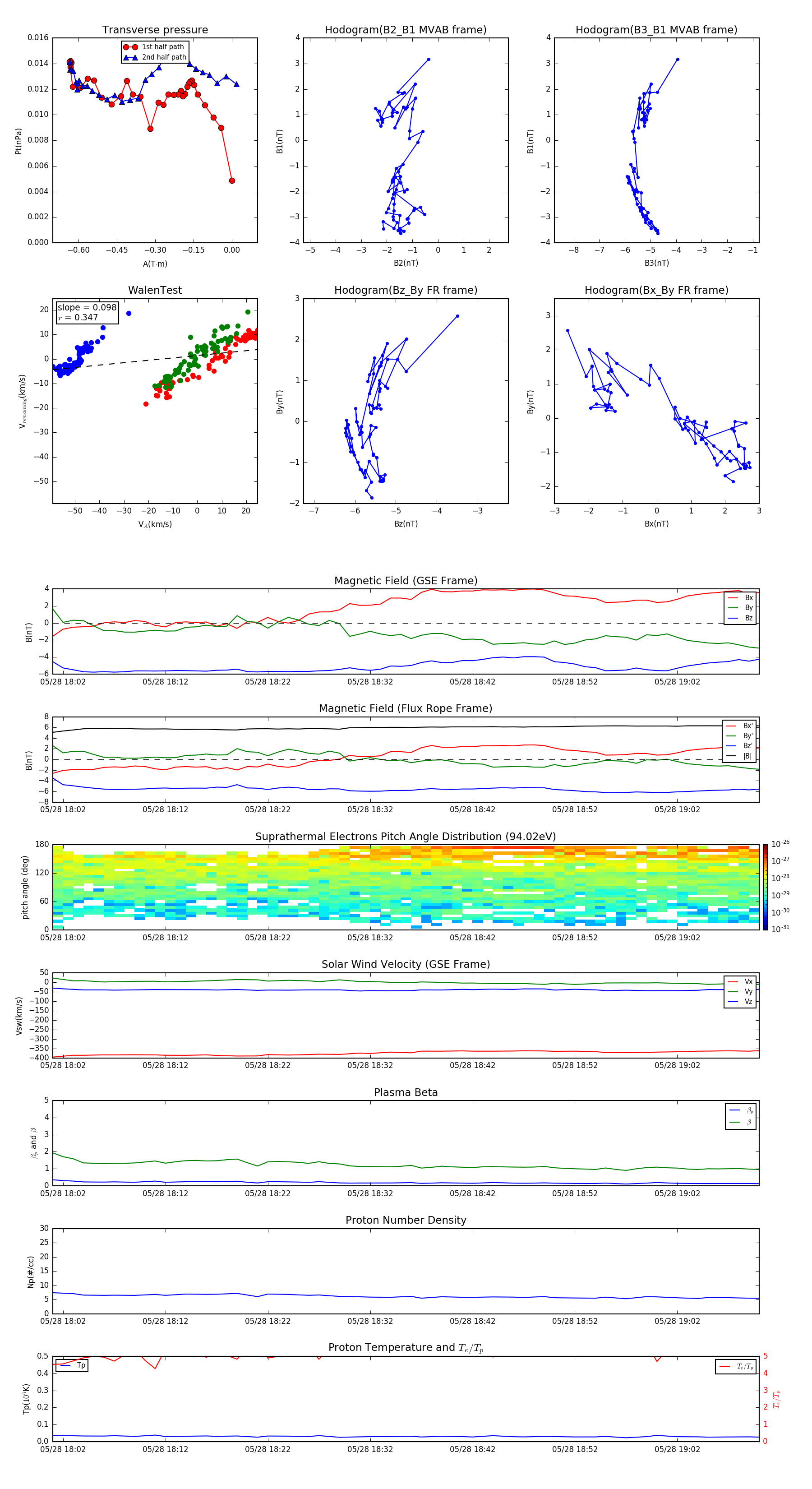Click the 'Tp(10^6K)' y-axis label

point(26,1399)
